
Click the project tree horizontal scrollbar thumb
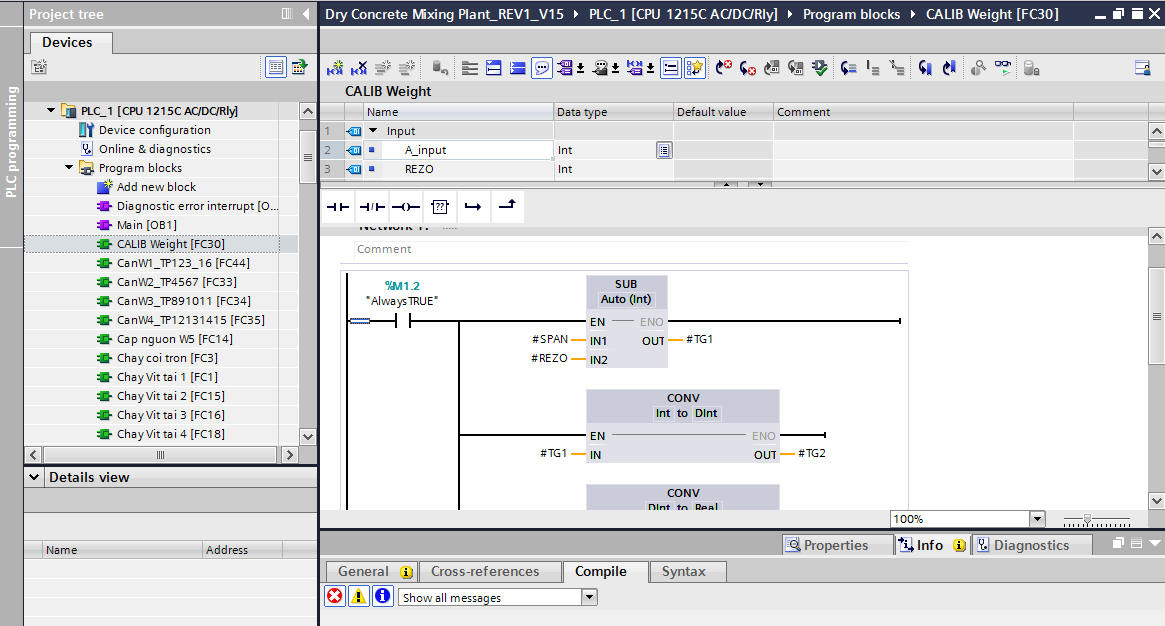(x=160, y=454)
